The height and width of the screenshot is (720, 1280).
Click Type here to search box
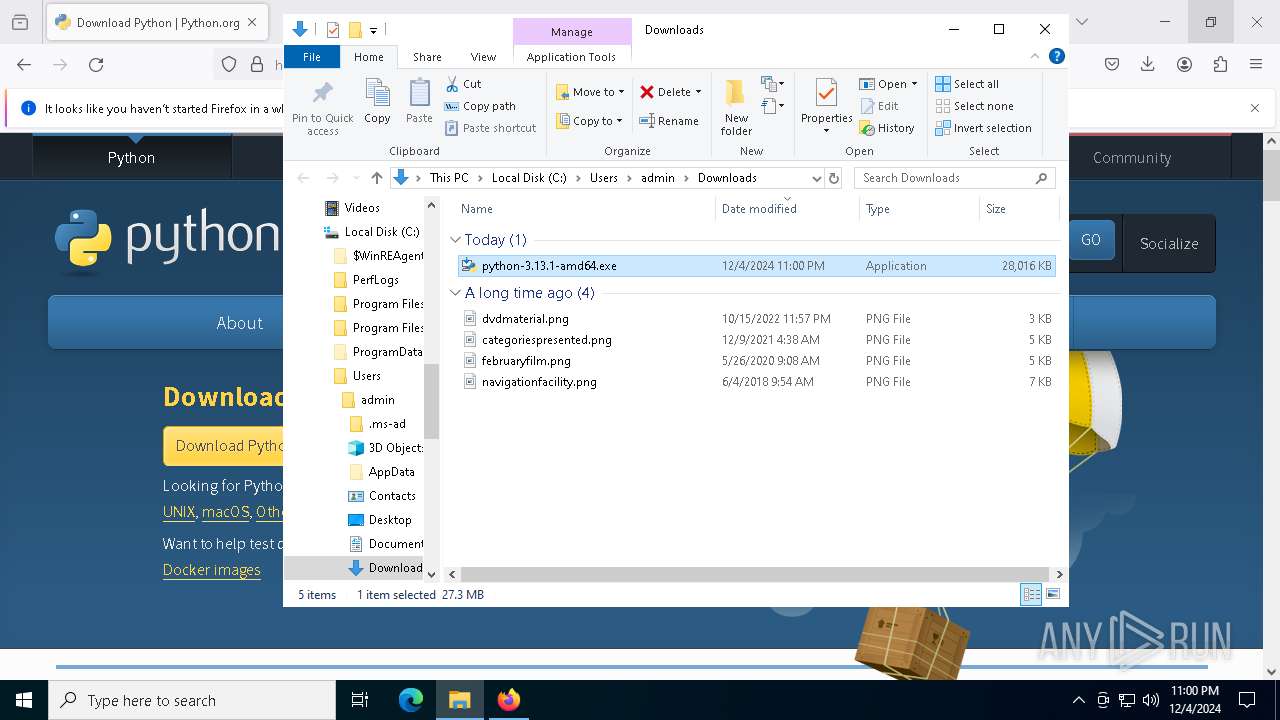pos(192,700)
